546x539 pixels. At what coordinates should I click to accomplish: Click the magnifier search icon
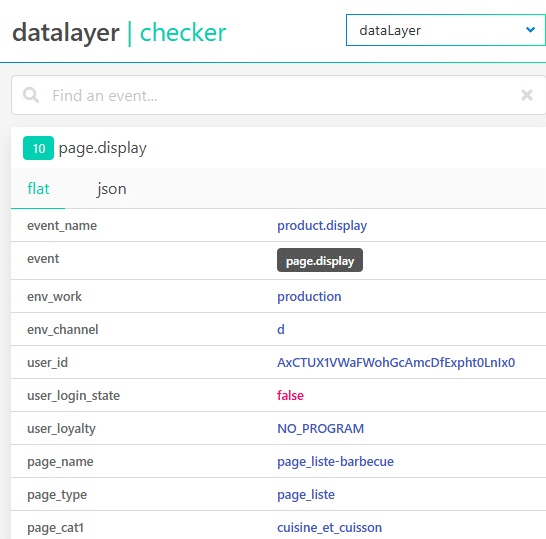(x=31, y=95)
